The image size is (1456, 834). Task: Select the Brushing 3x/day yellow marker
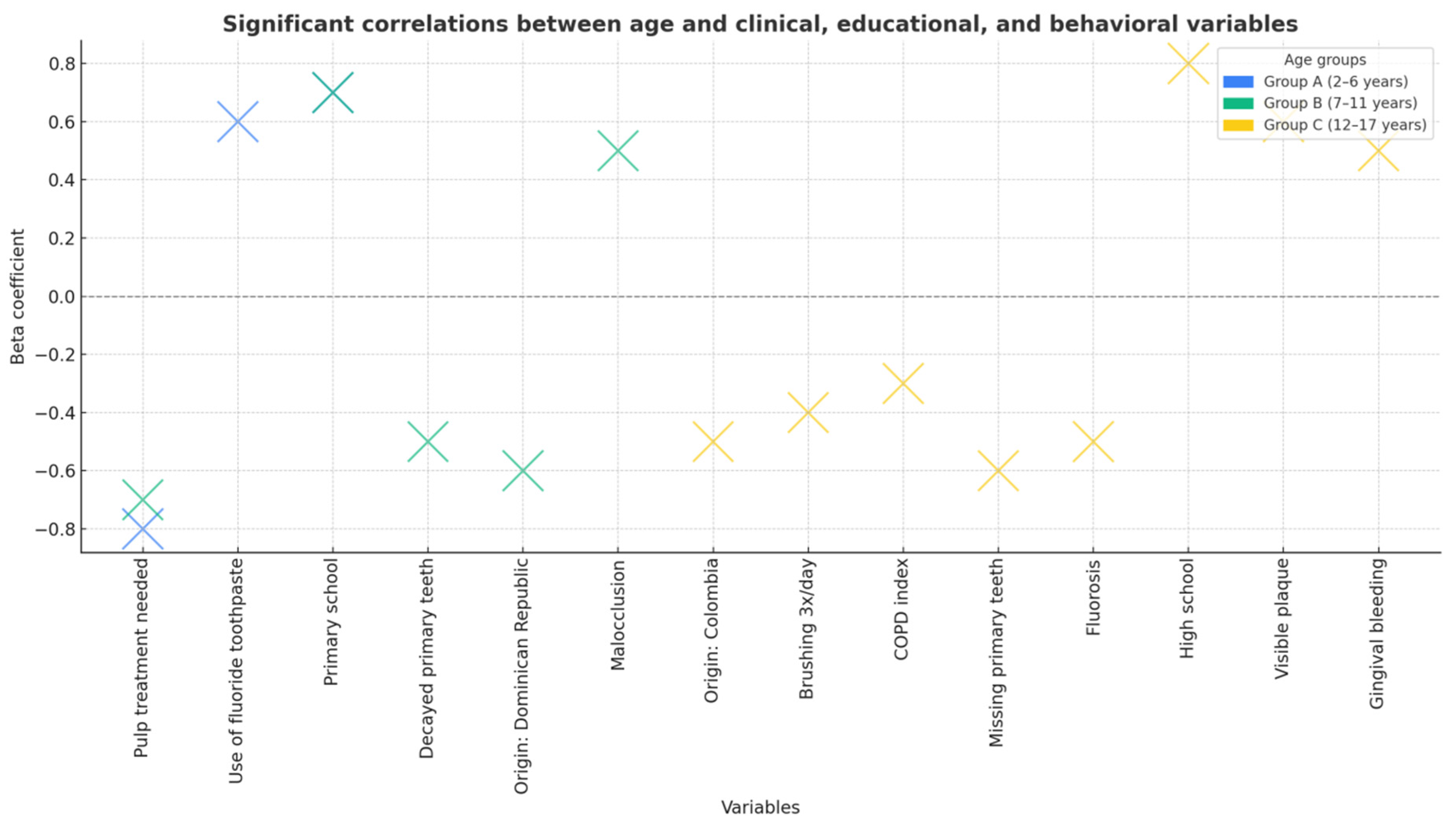(808, 412)
